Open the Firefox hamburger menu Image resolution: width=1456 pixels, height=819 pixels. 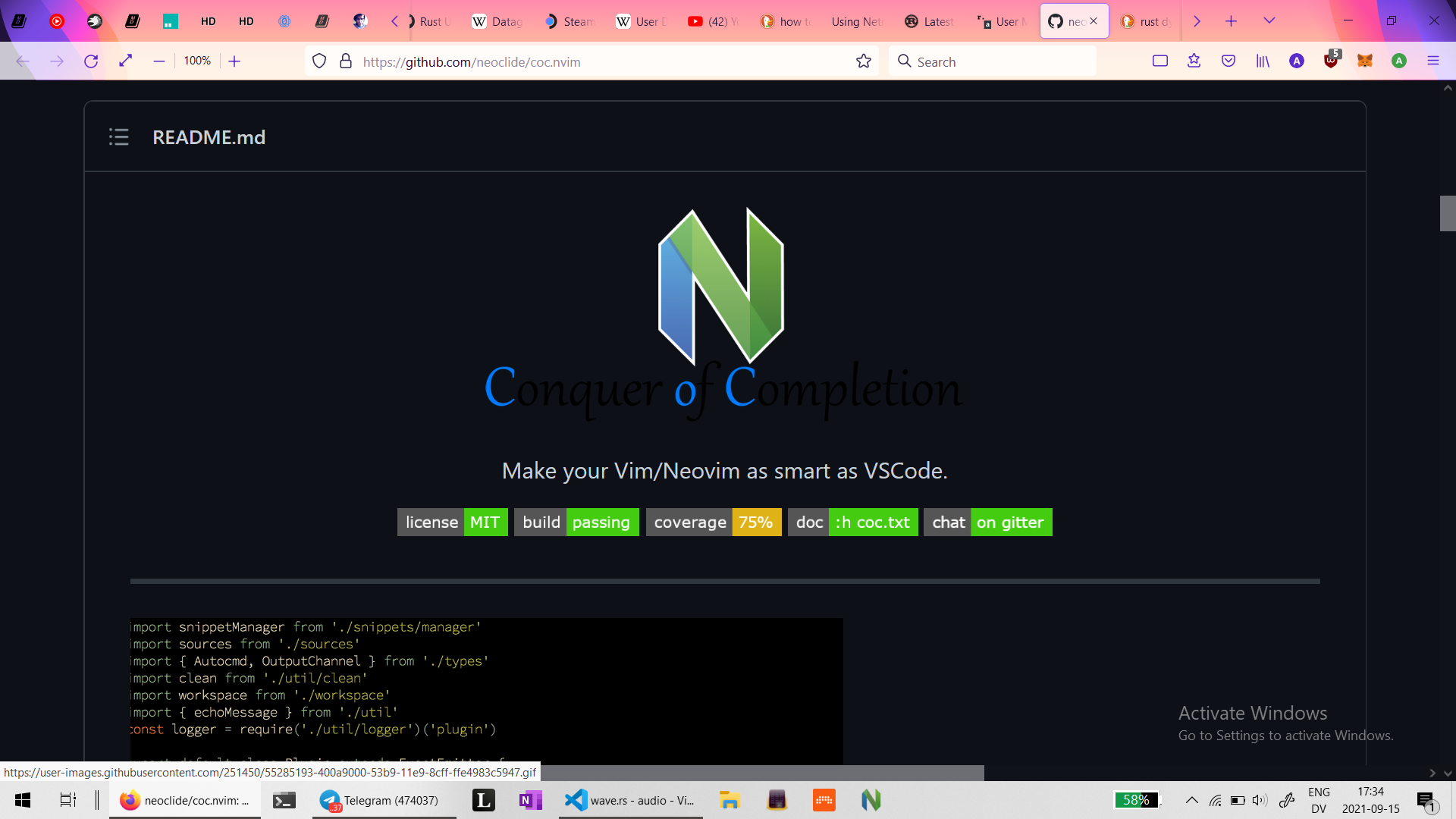pos(1433,61)
